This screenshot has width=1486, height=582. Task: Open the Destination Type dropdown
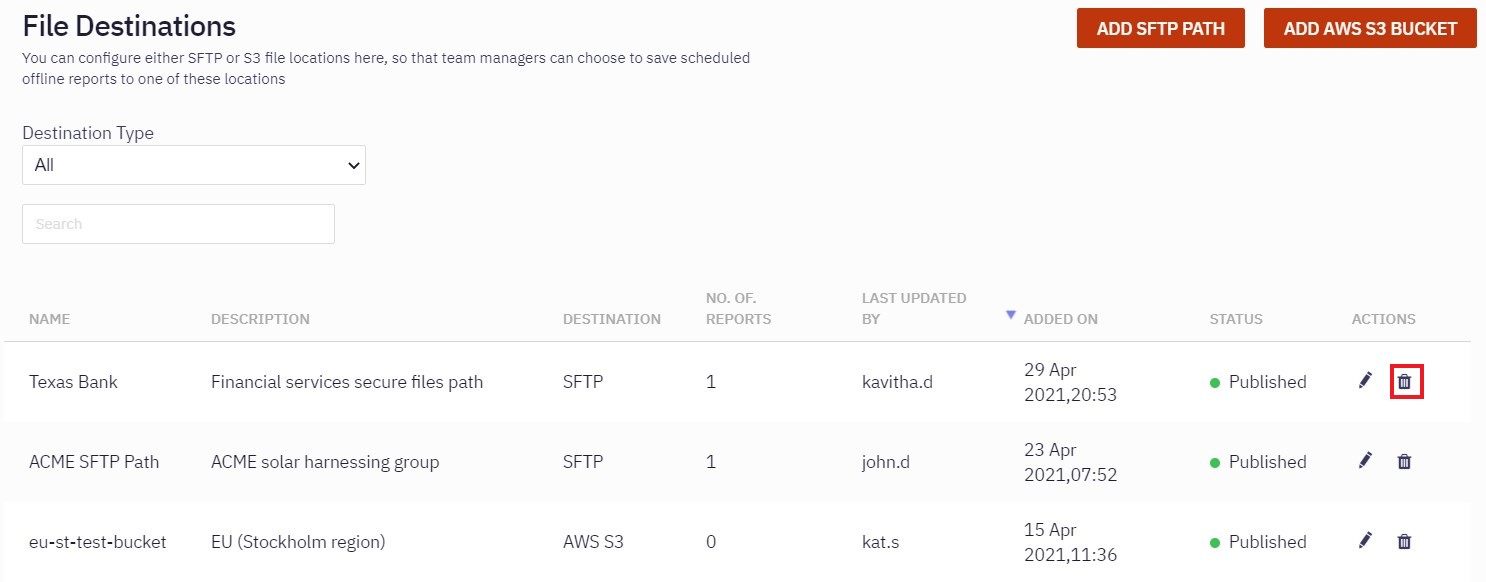point(194,165)
